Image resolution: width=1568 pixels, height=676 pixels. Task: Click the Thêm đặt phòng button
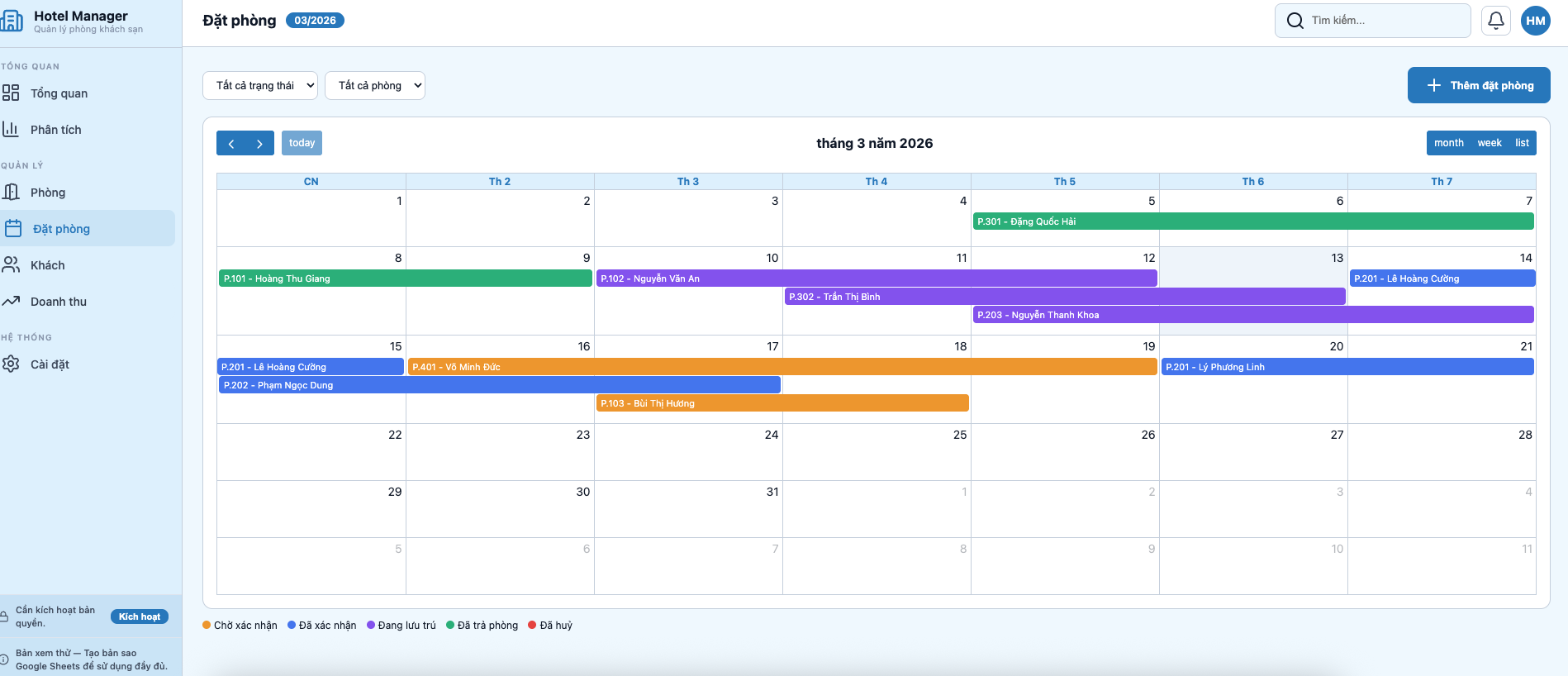(x=1478, y=86)
